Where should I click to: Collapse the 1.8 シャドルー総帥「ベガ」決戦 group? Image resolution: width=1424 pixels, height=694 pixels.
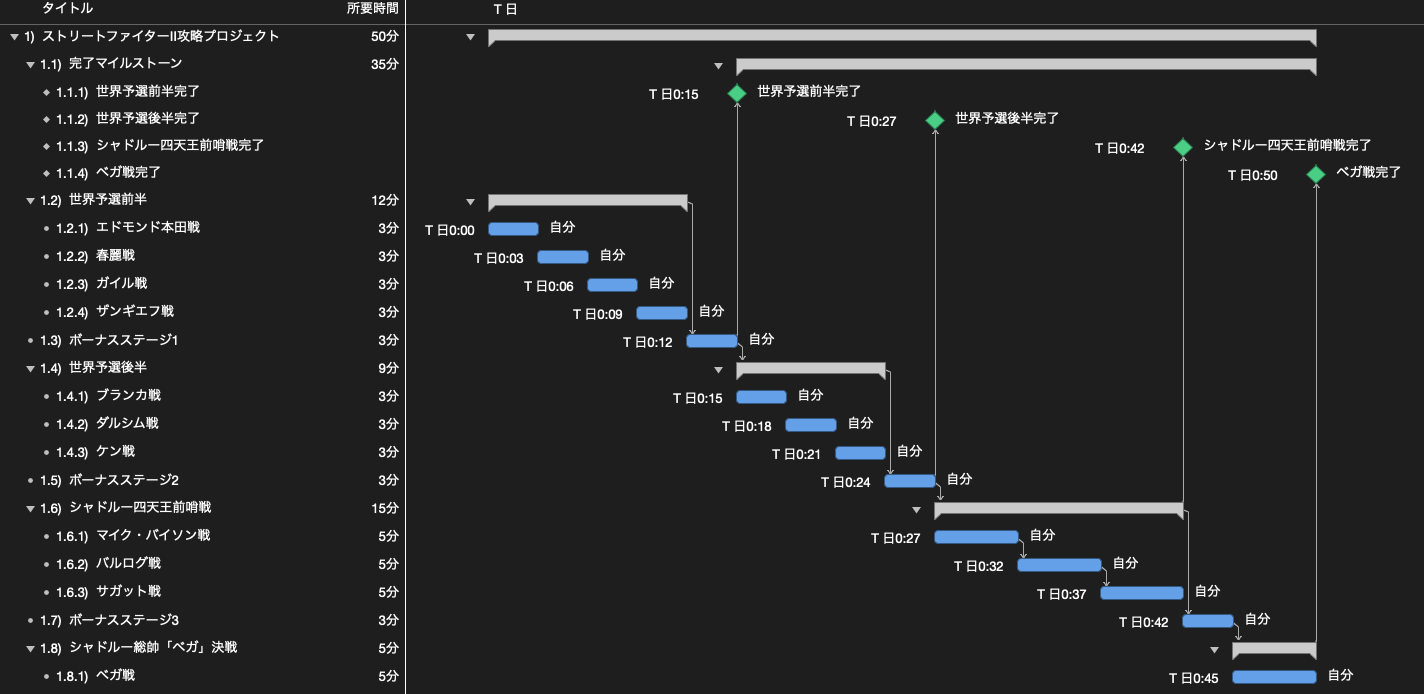(x=30, y=648)
